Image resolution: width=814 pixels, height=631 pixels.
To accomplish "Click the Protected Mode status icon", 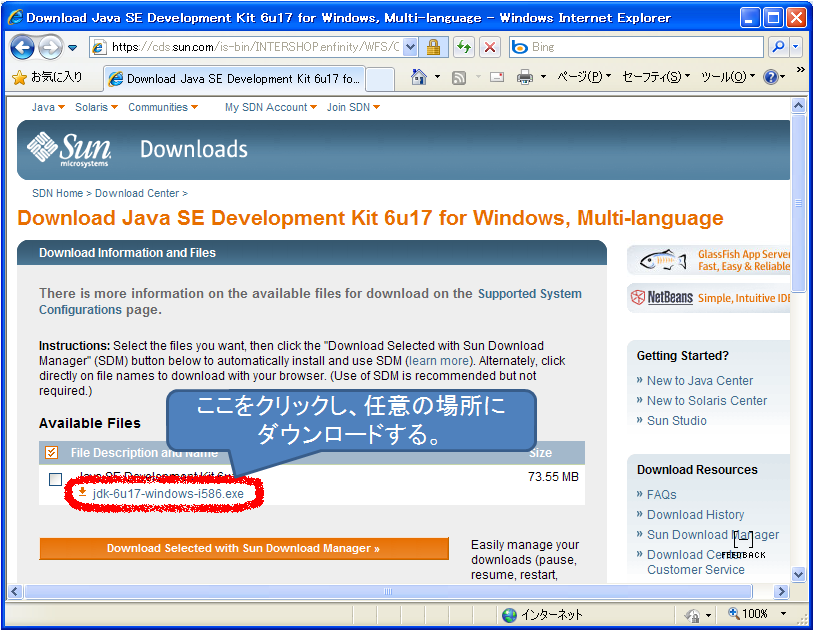I will click(692, 615).
